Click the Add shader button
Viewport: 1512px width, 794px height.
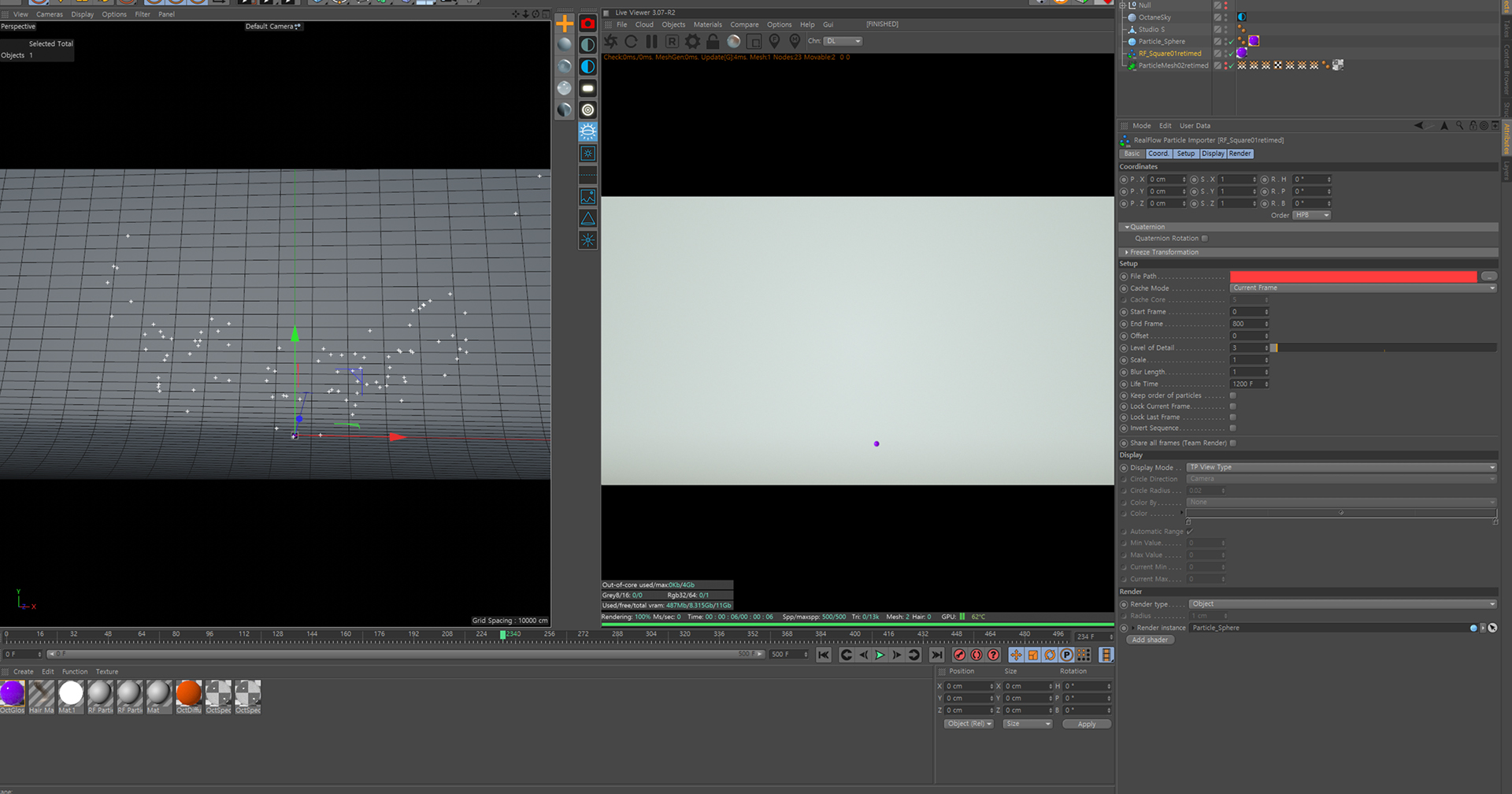pos(1150,640)
